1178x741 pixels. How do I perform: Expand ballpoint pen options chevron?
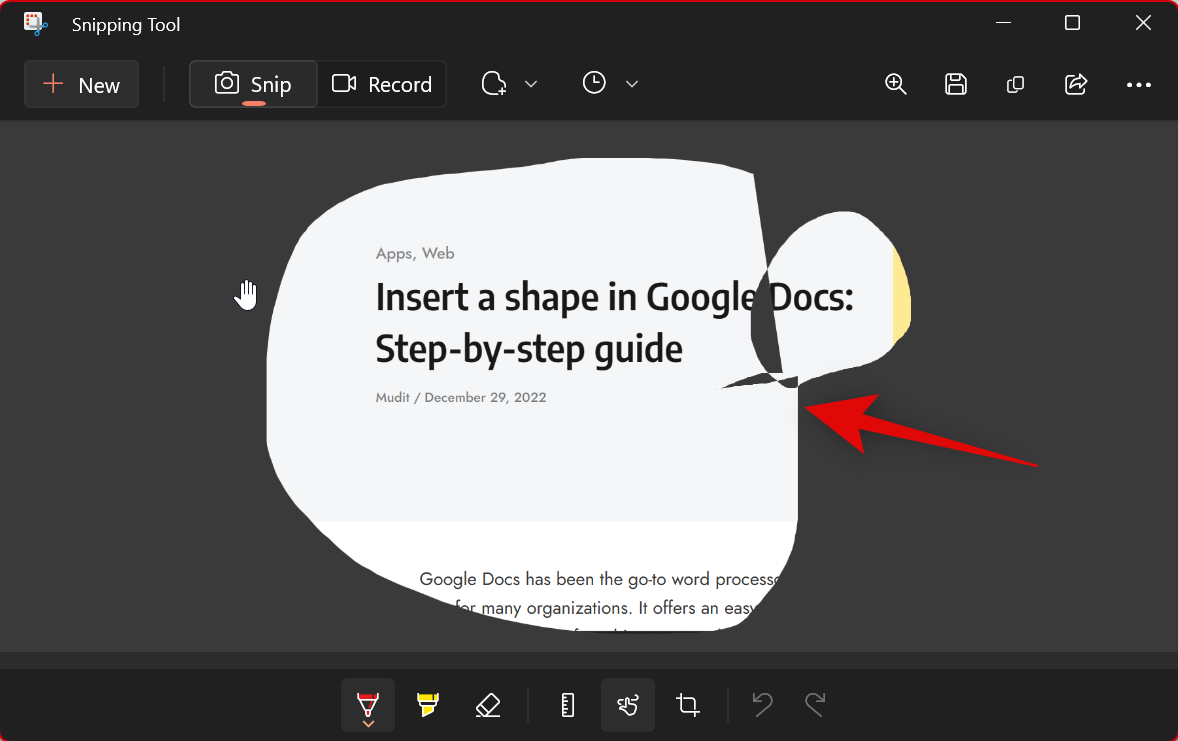368,723
